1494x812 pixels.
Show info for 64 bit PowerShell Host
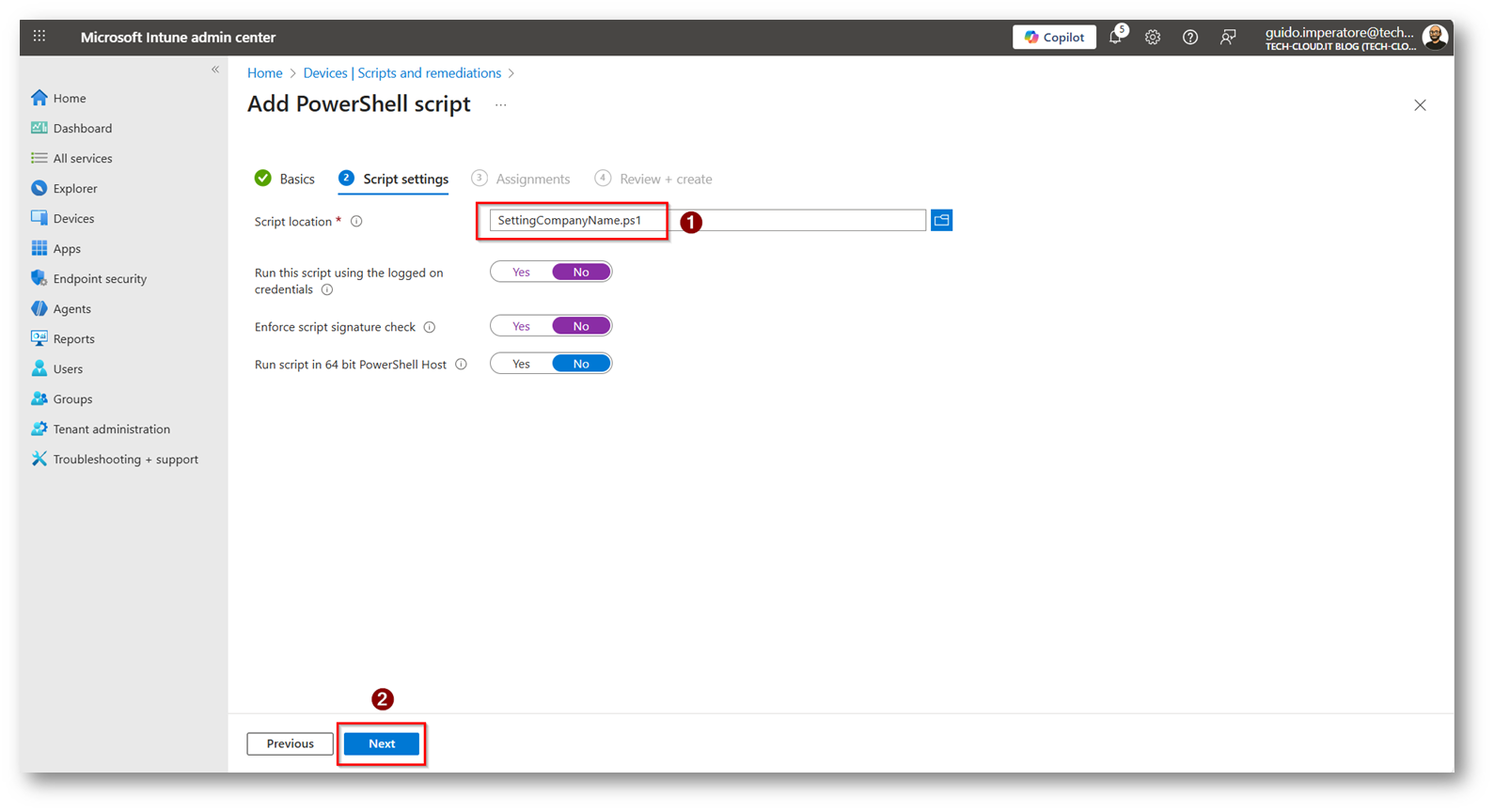pos(462,365)
